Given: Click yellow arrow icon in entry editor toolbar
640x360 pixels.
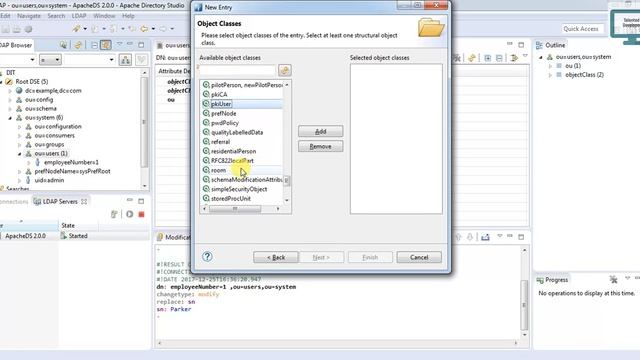Looking at the screenshot, I should pyautogui.click(x=514, y=58).
